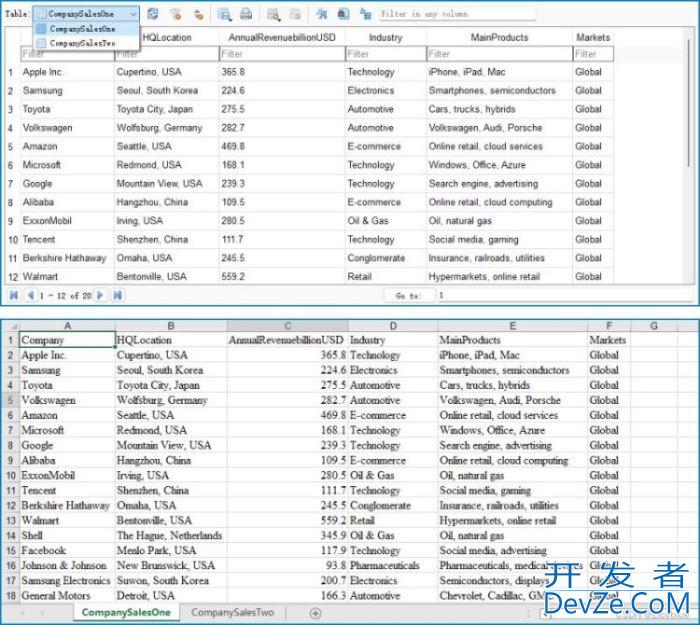700x625 pixels.
Task: Select the 'Apple Inc.' cell in database grid
Action: point(67,72)
